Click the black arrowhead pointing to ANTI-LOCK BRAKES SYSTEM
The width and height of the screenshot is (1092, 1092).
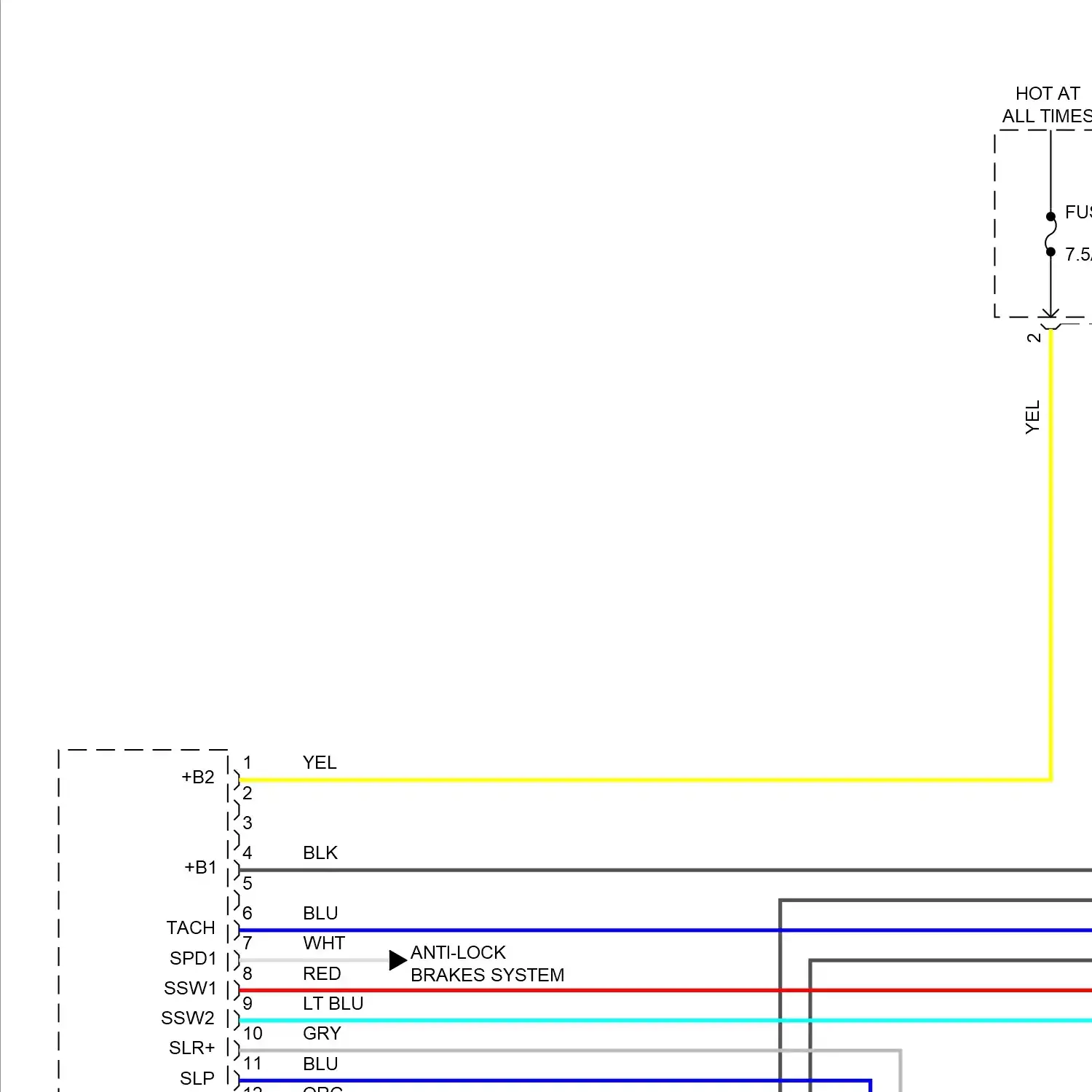(397, 960)
